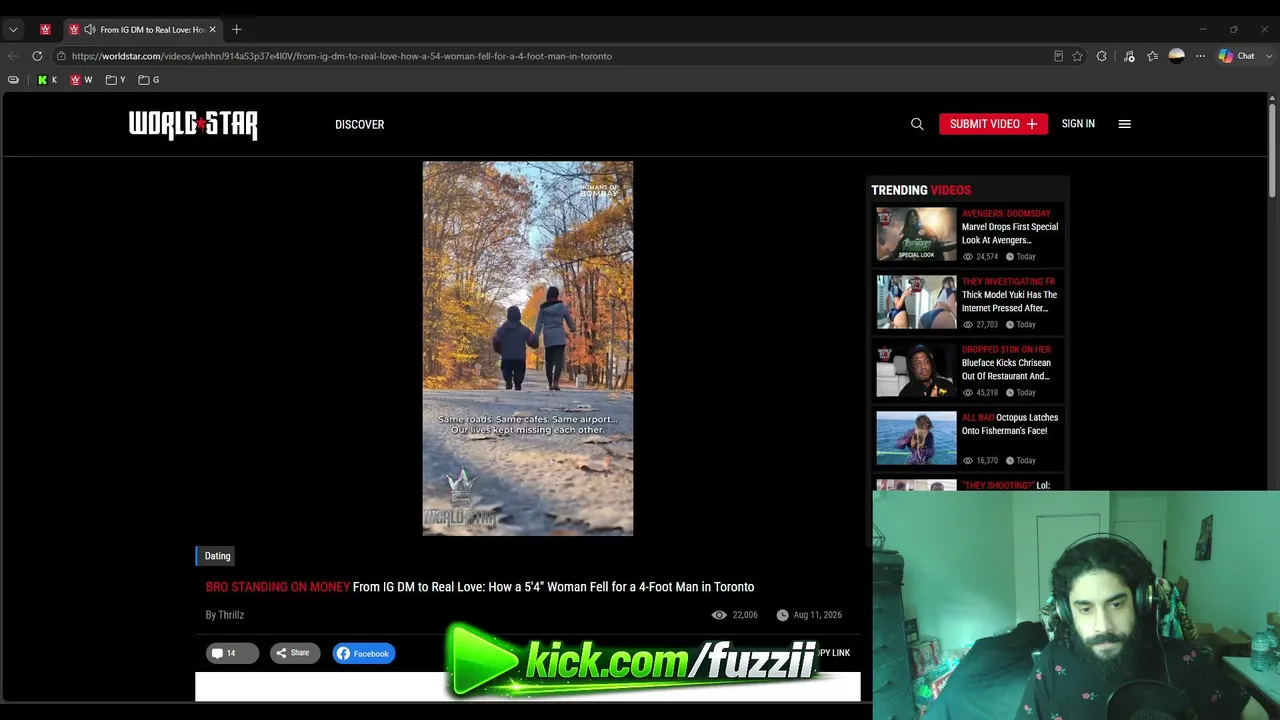Image resolution: width=1280 pixels, height=720 pixels.
Task: Open Thick Model Yuki video thumbnail
Action: 916,302
